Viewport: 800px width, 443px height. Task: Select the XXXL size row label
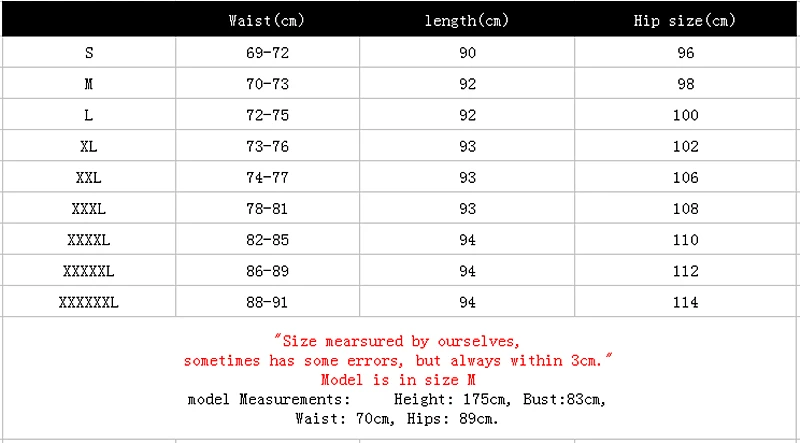click(x=89, y=209)
